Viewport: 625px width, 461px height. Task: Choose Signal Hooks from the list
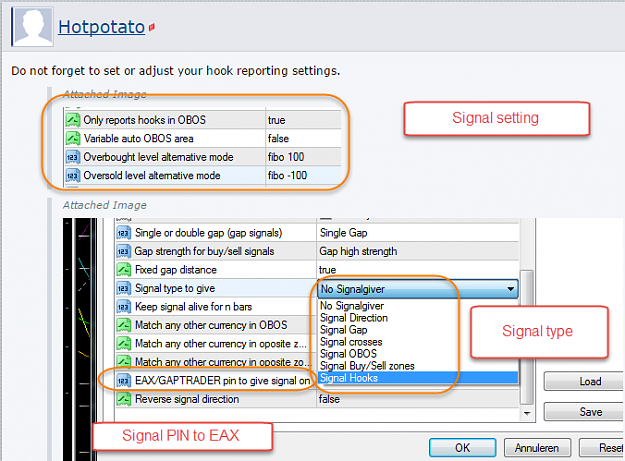point(419,378)
